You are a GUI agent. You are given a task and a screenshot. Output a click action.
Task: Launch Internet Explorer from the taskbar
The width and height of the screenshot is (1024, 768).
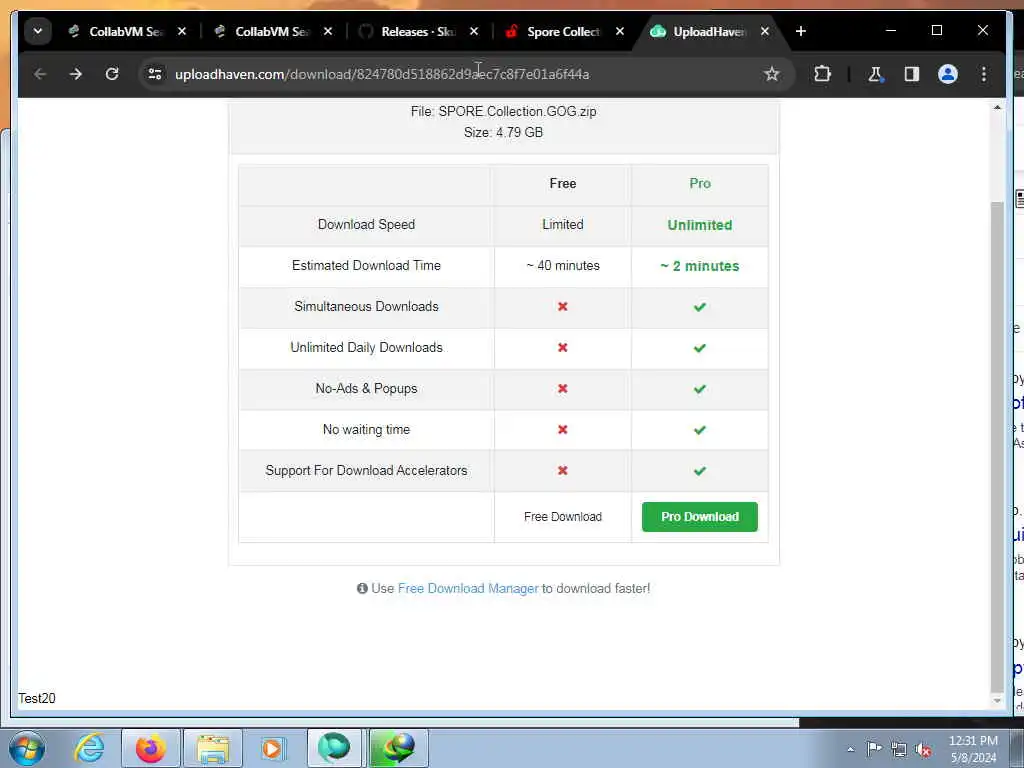[89, 748]
